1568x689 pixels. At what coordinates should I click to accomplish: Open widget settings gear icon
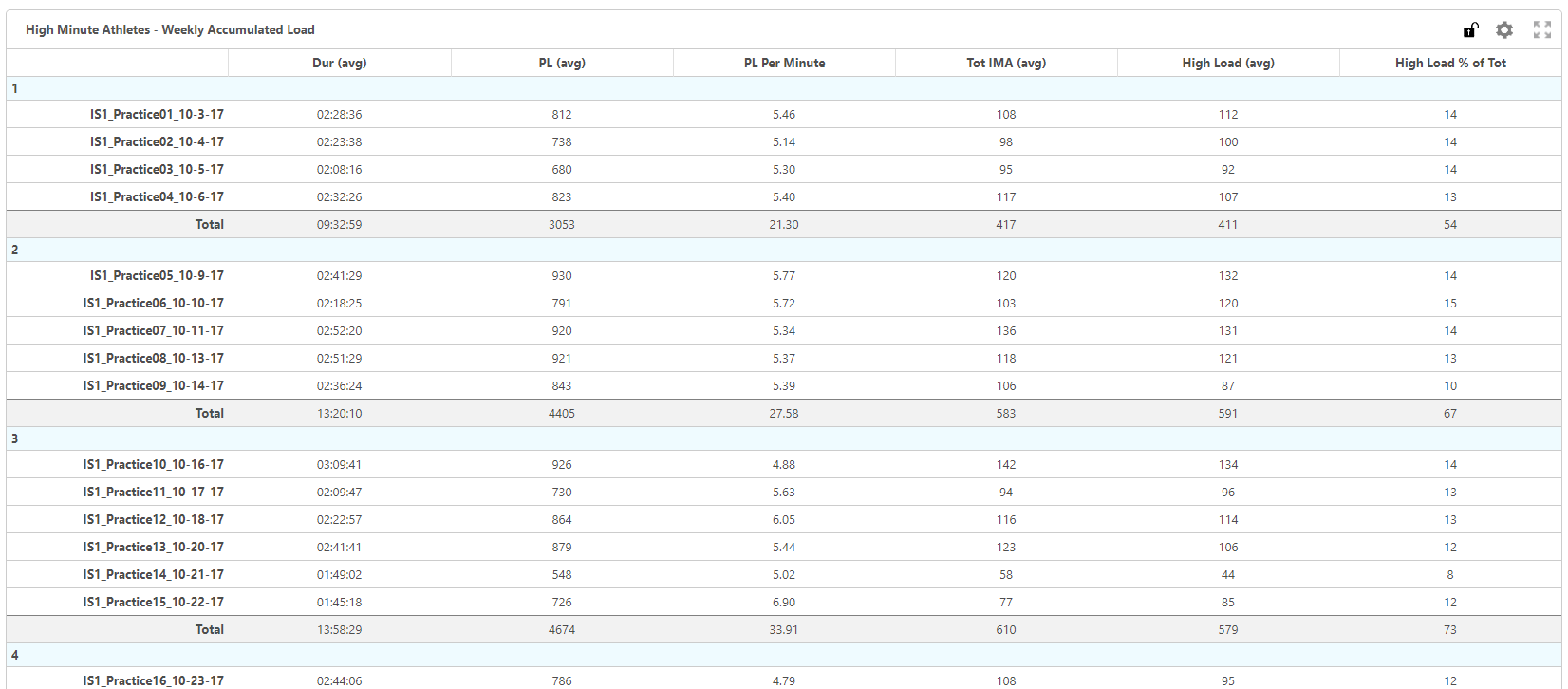1504,29
